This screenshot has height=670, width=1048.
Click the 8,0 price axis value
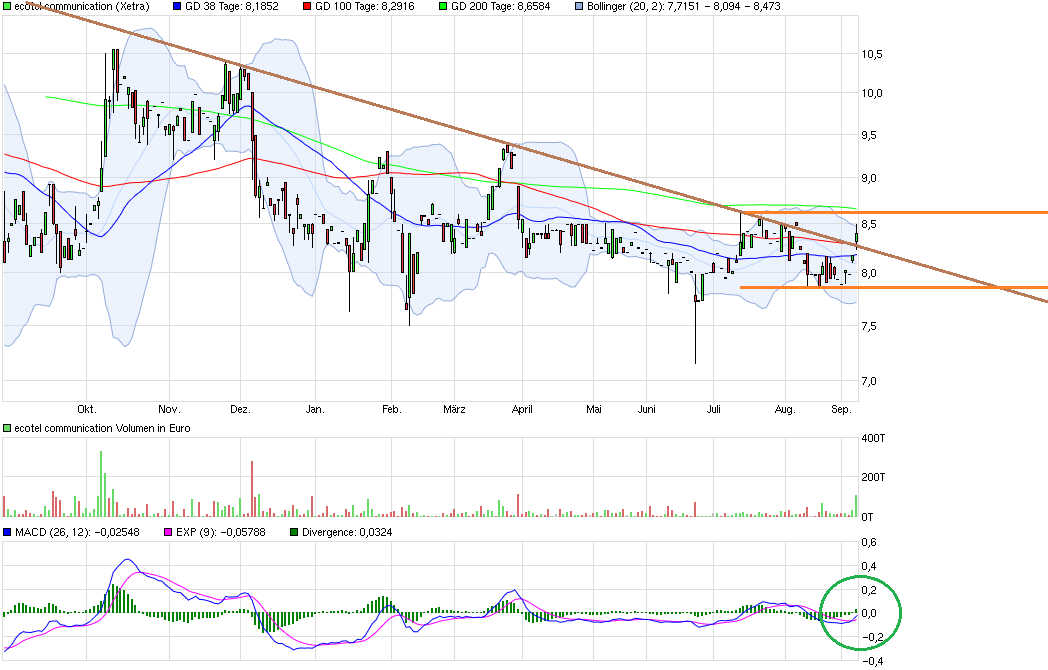pyautogui.click(x=869, y=273)
